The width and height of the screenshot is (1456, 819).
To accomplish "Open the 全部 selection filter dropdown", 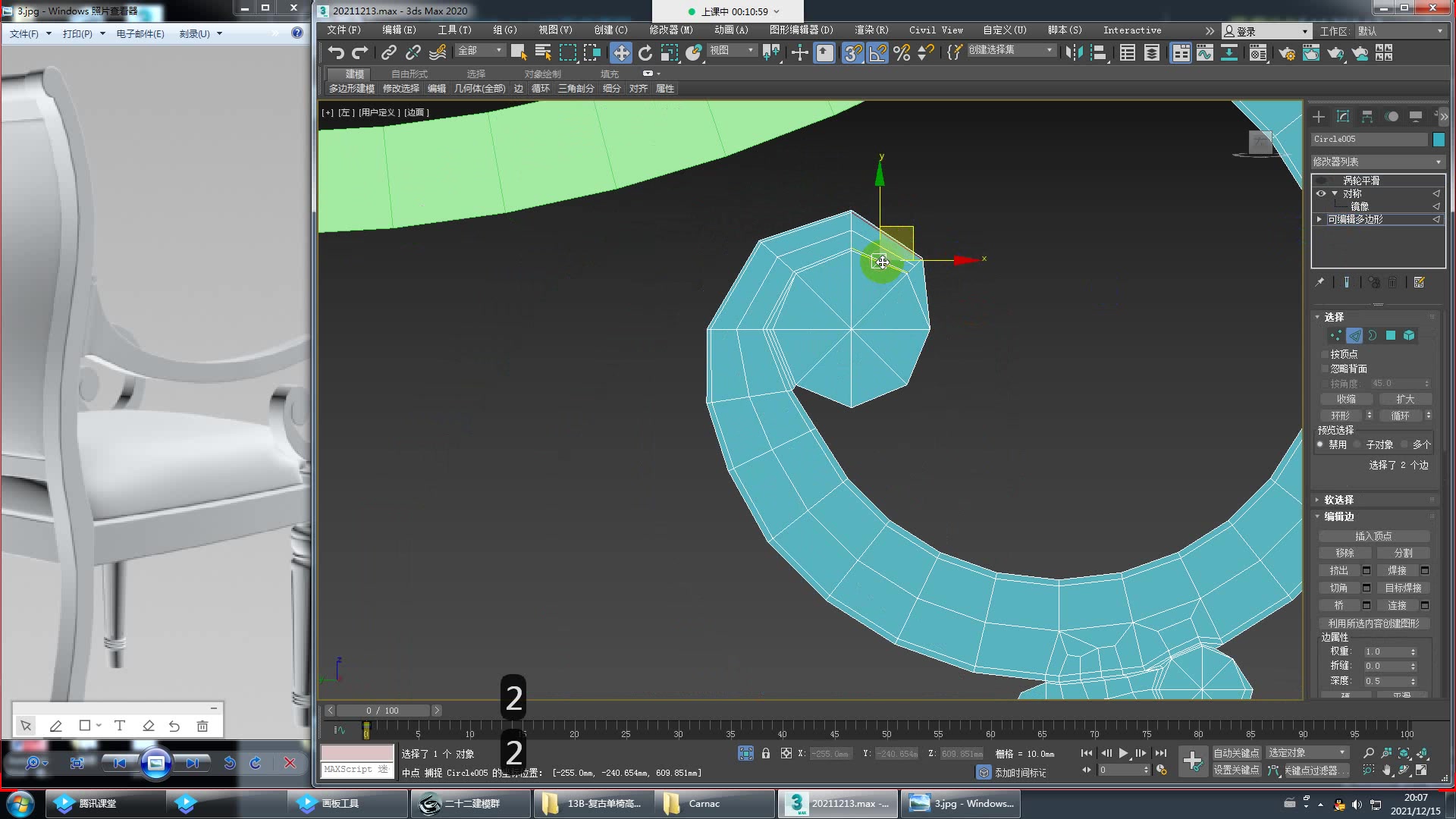I will coord(480,51).
